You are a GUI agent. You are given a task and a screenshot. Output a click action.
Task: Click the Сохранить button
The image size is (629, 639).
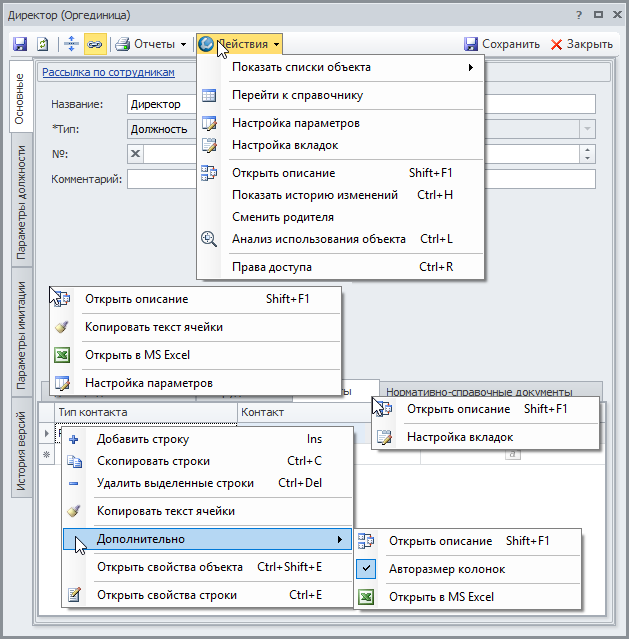(x=502, y=44)
